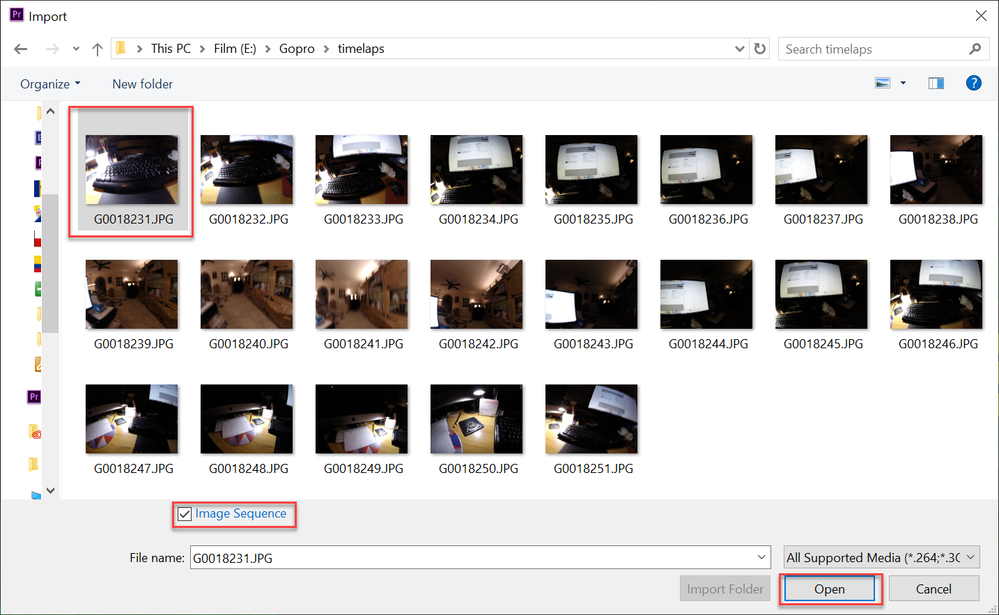Click the large icons view button
Image resolution: width=999 pixels, height=615 pixels.
(881, 83)
